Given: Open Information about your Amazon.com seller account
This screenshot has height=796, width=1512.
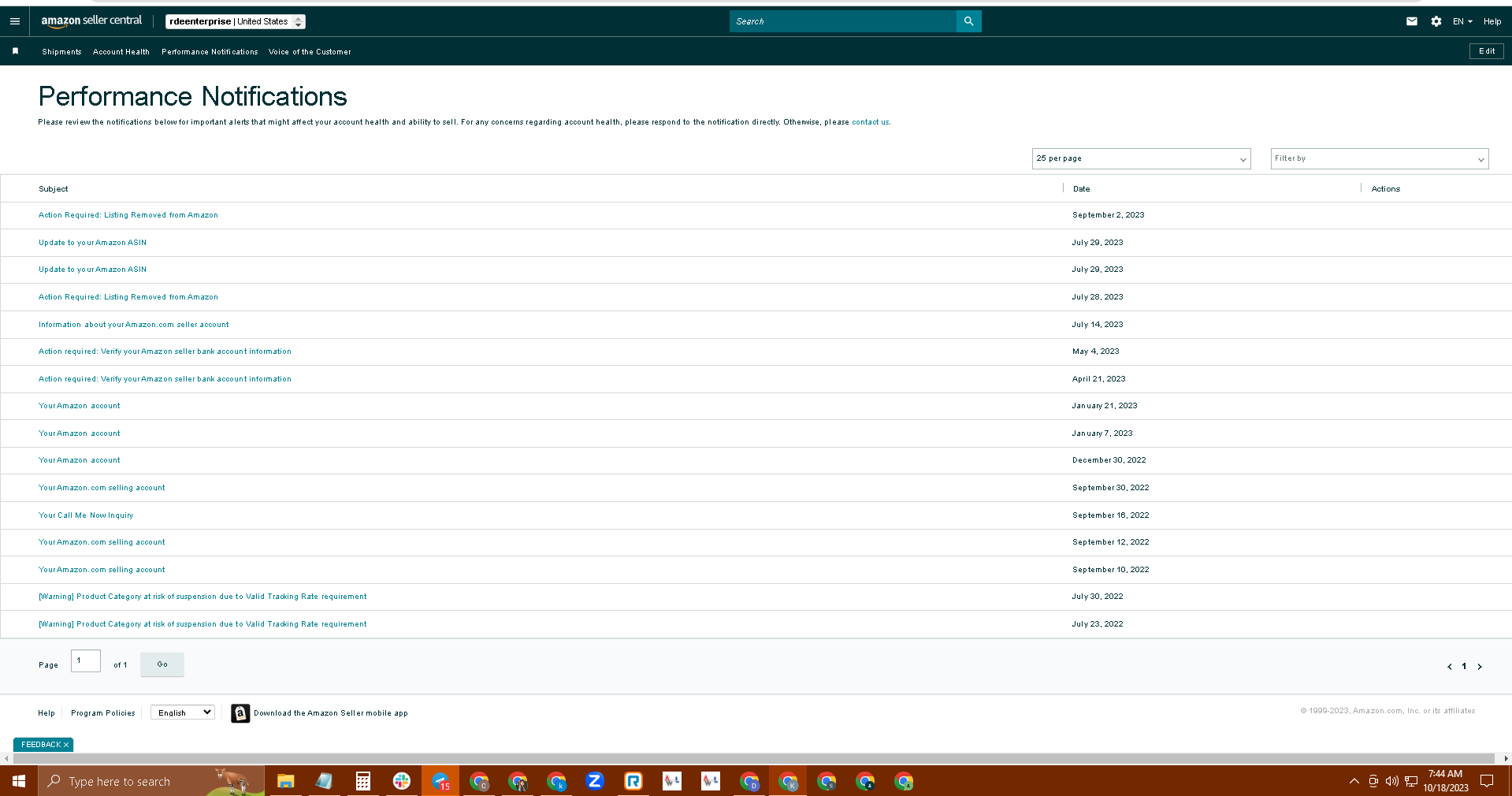Looking at the screenshot, I should point(134,325).
